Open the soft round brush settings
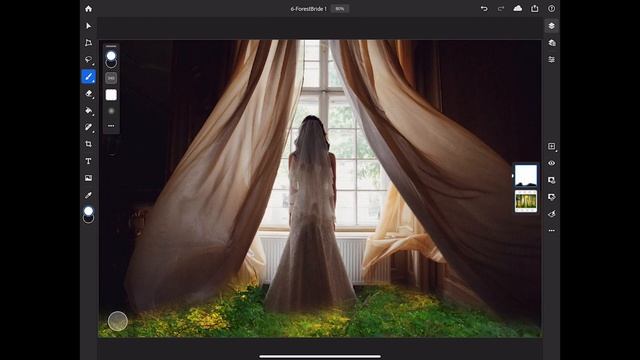The width and height of the screenshot is (640, 360). (x=111, y=111)
